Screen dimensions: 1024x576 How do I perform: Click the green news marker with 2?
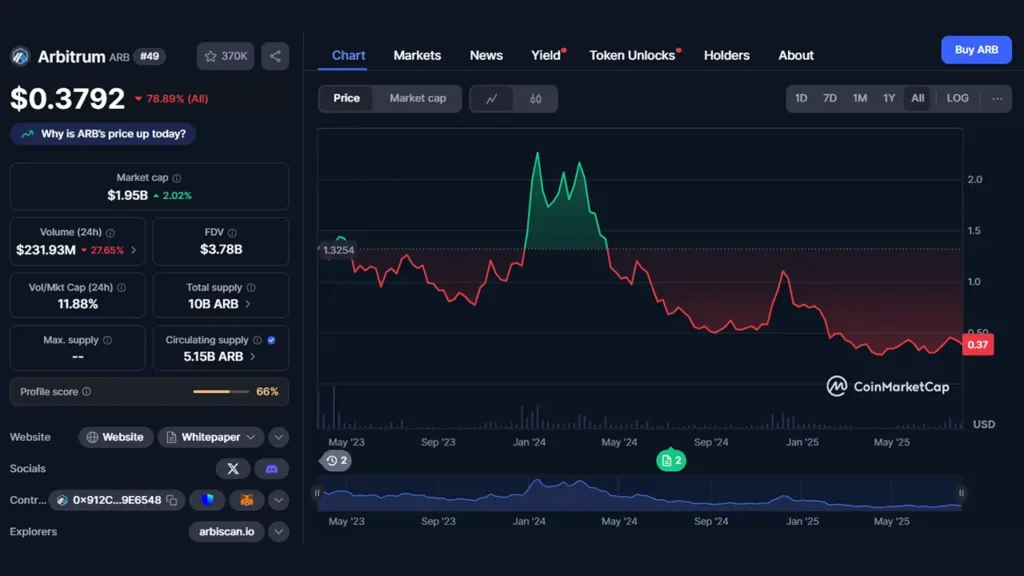coord(671,460)
